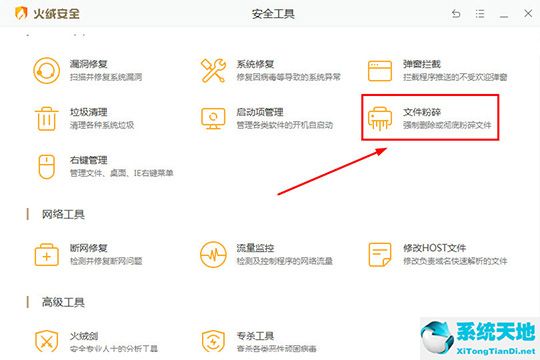Click the 火绒剑 title text
Image resolution: width=540 pixels, height=360 pixels.
tap(84, 336)
